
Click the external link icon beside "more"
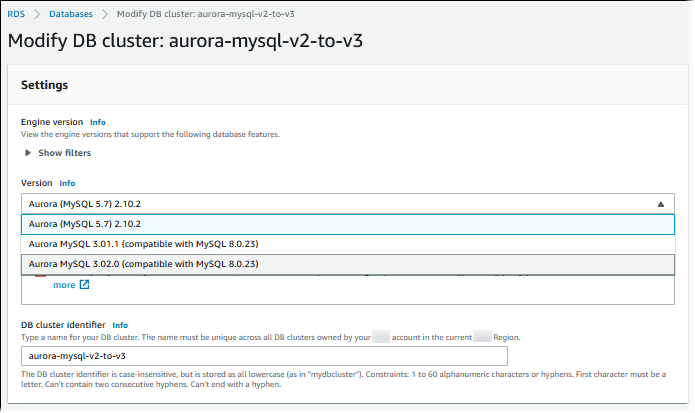[x=85, y=285]
